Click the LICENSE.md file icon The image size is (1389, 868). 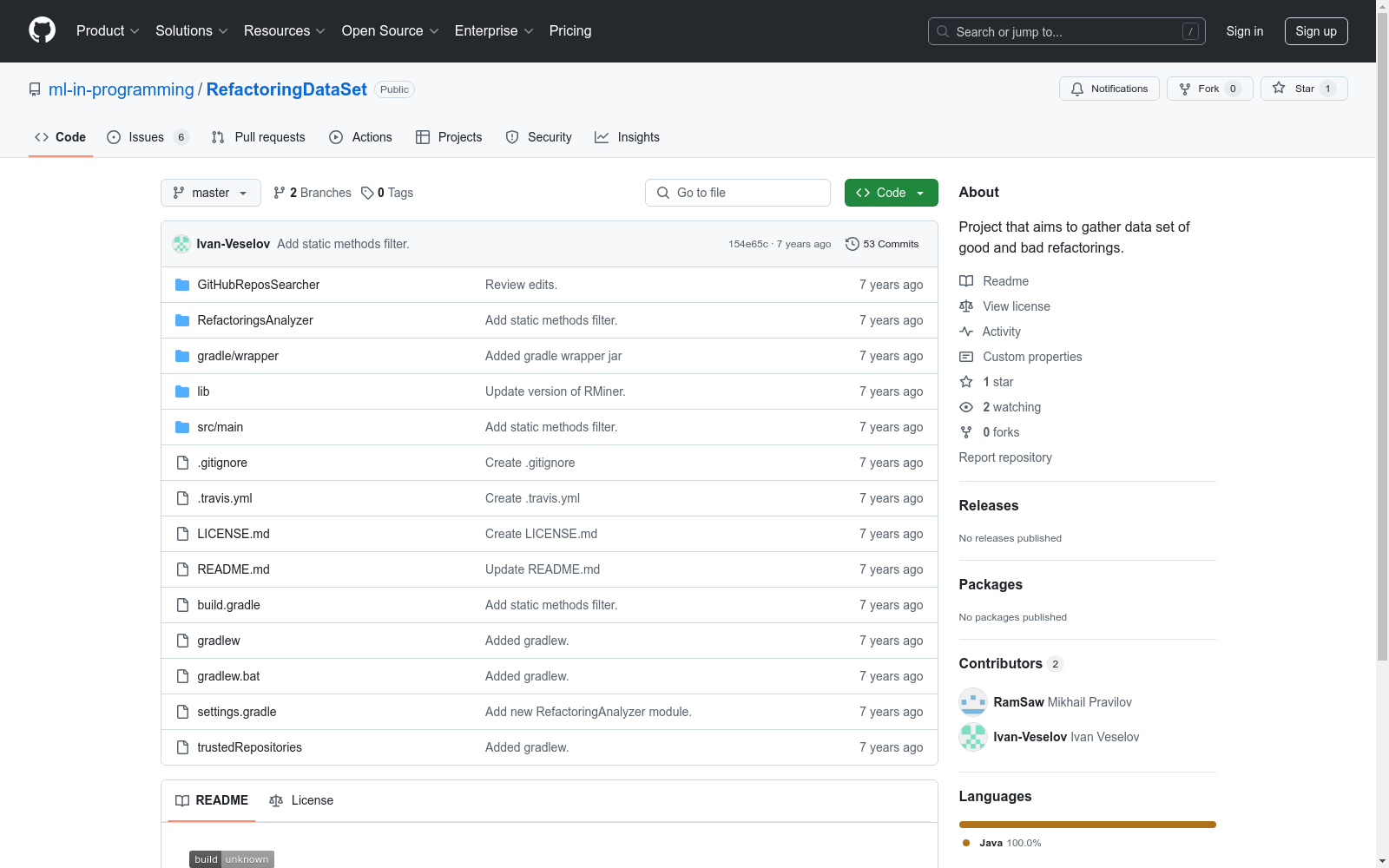[182, 534]
